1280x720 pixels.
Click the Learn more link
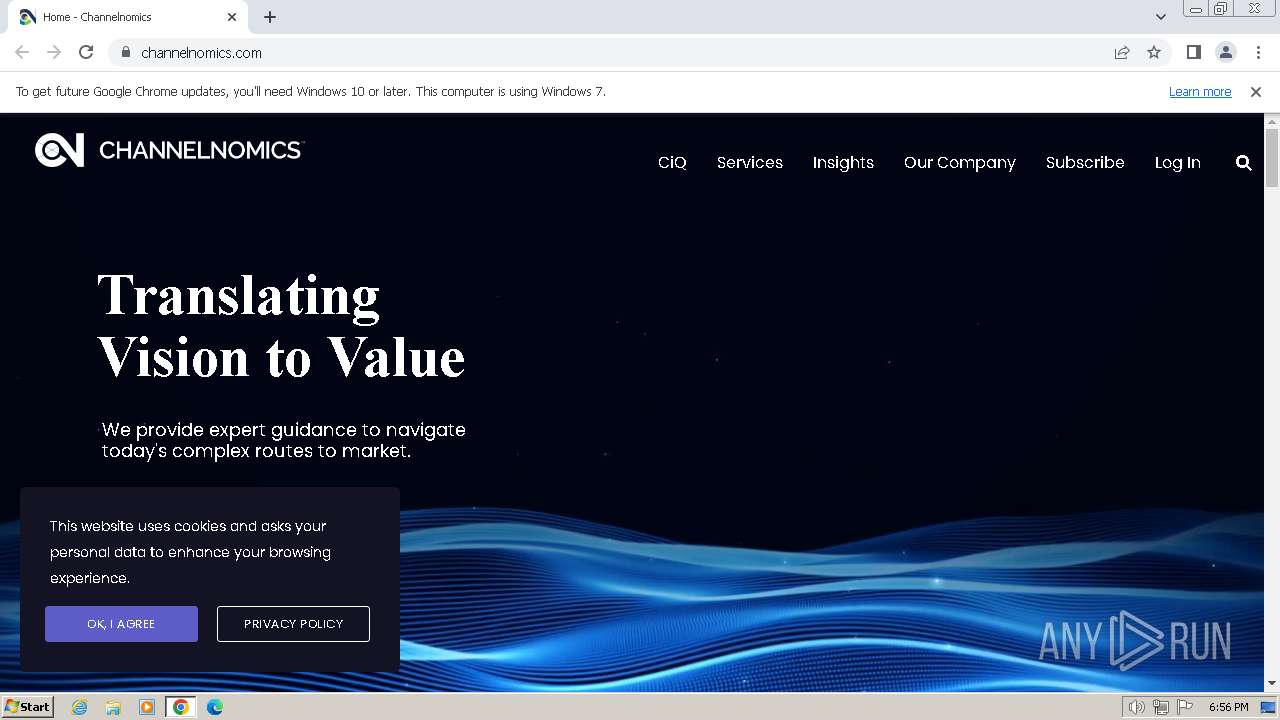[1200, 91]
